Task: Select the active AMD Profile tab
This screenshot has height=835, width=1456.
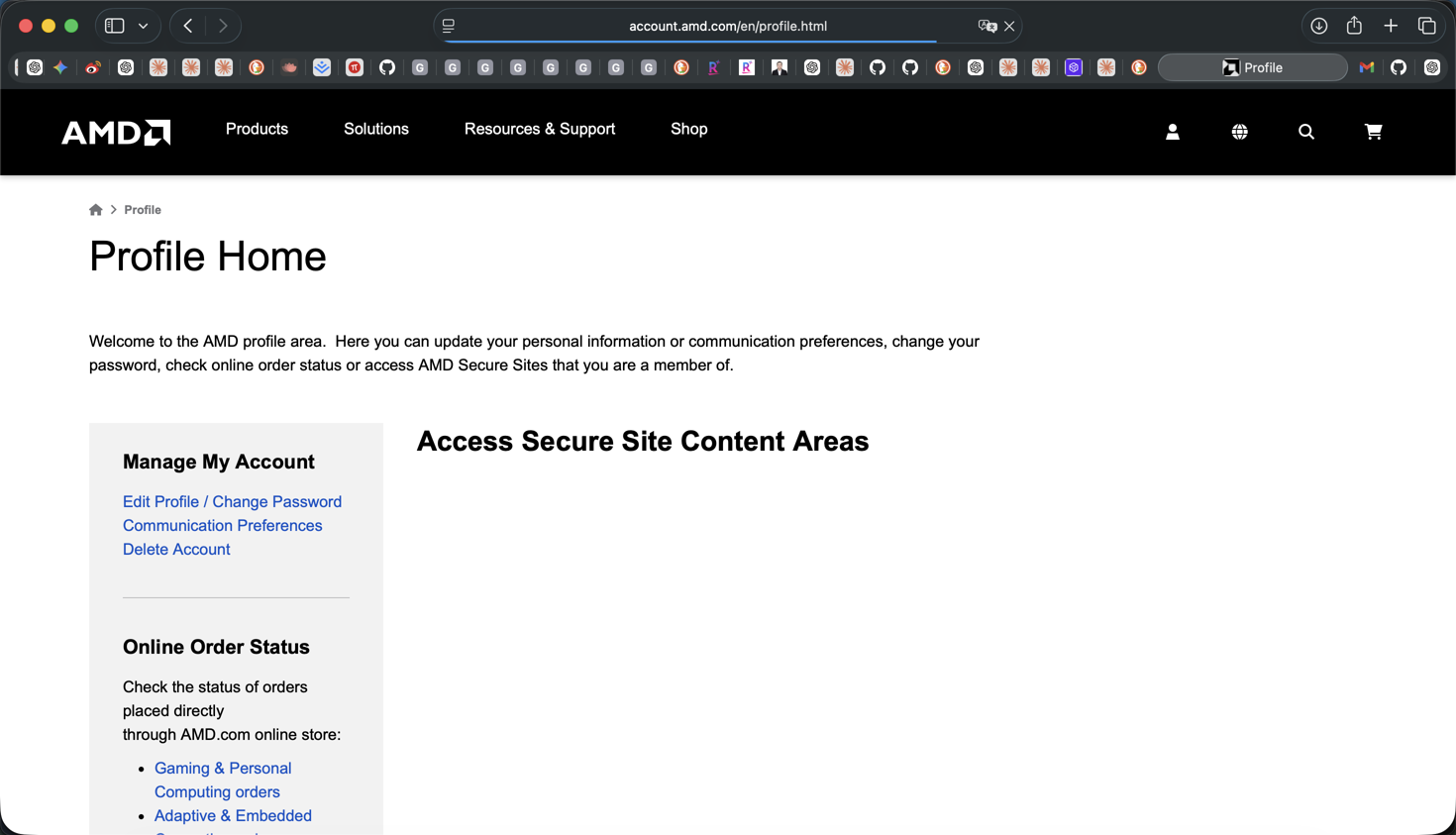Action: pos(1253,67)
